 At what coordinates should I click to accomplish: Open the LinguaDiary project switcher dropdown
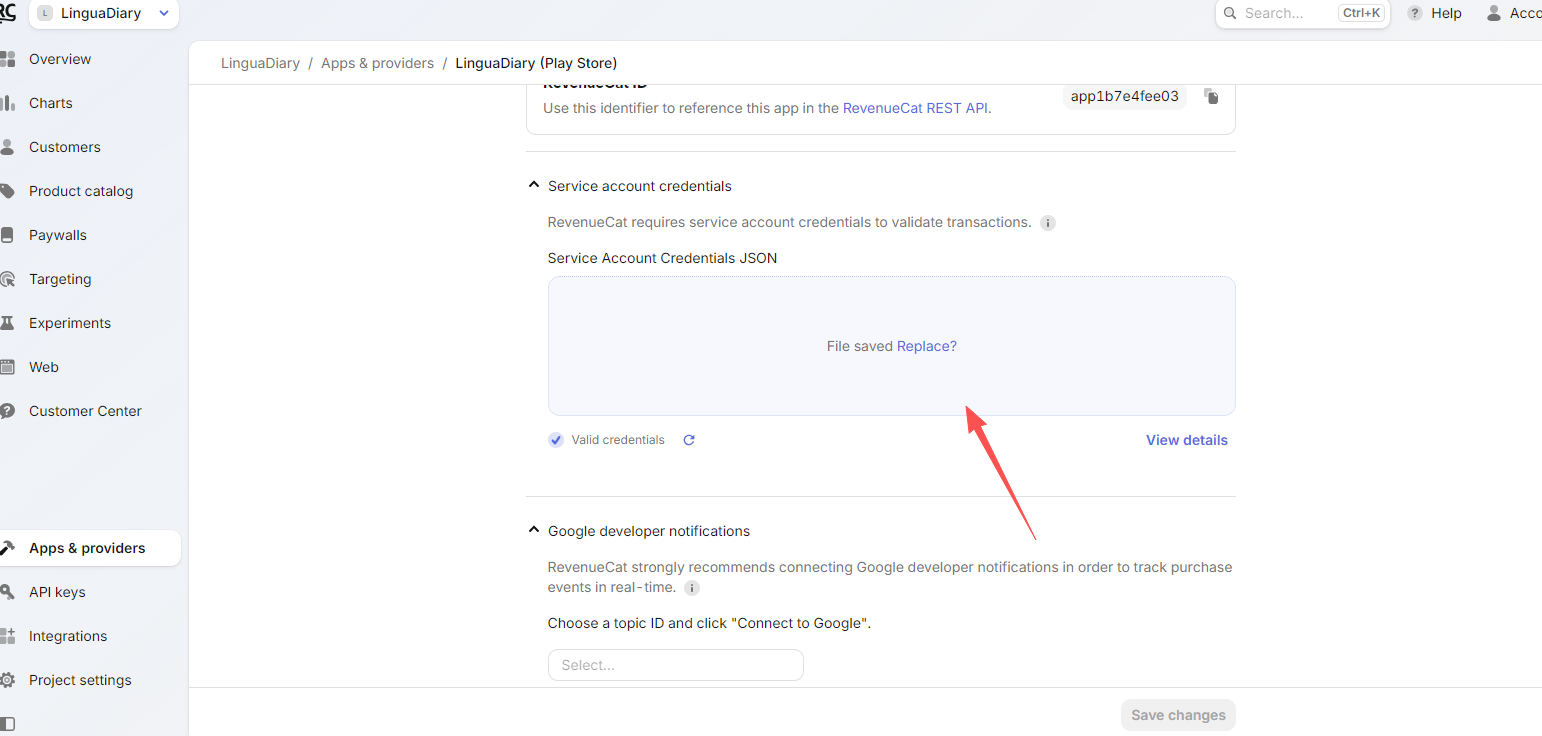pos(104,14)
